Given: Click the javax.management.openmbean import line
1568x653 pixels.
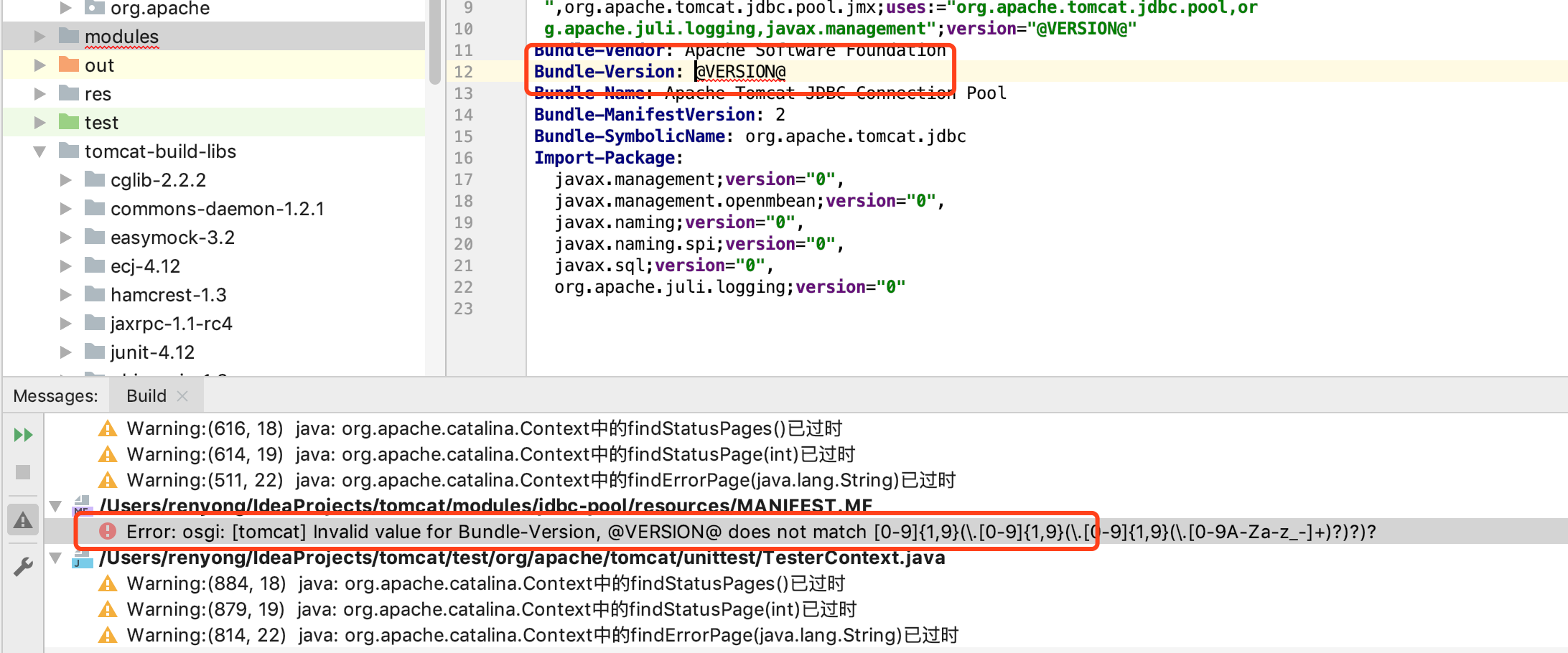Looking at the screenshot, I should [x=749, y=201].
